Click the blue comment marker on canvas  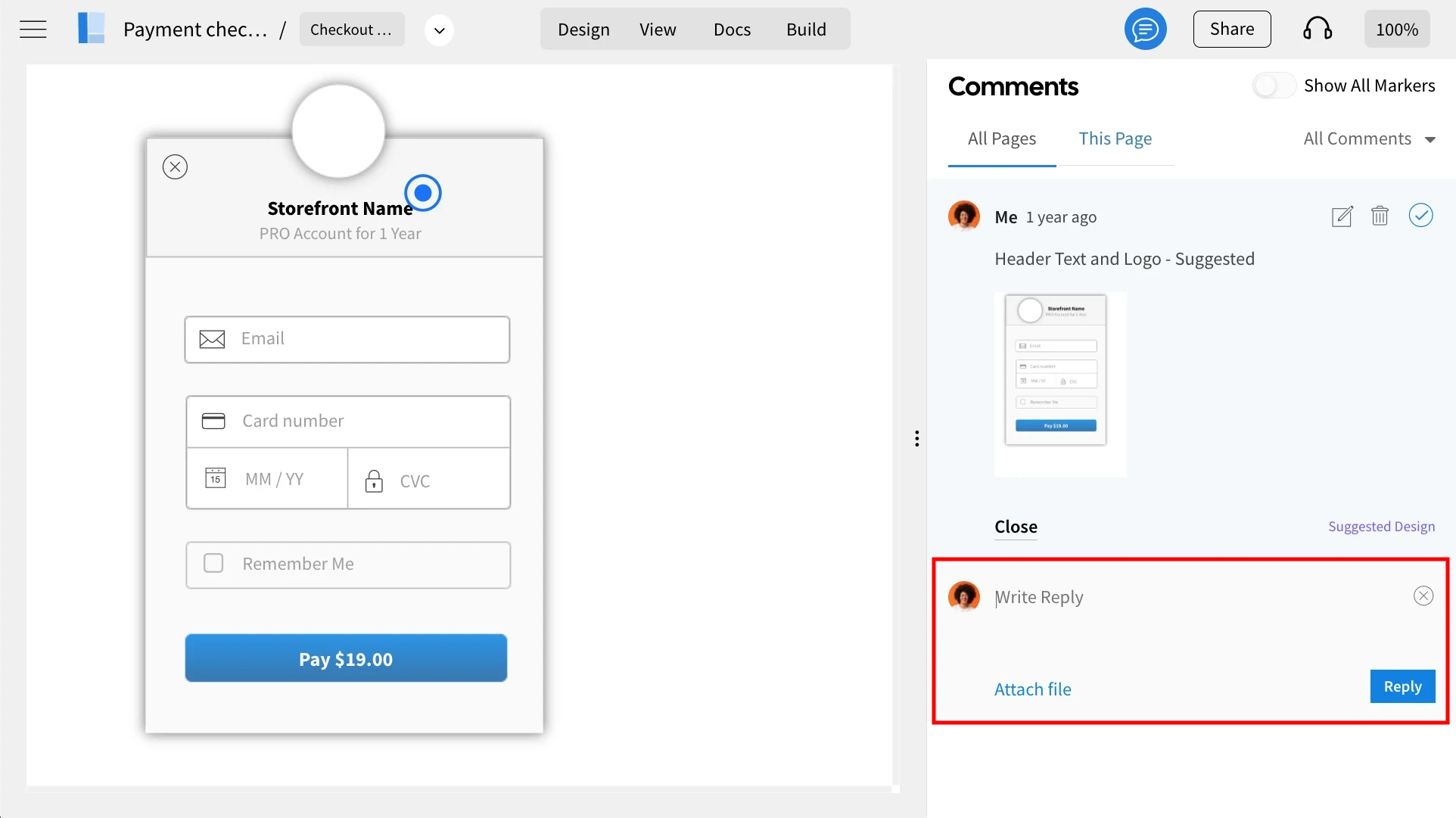pos(423,193)
